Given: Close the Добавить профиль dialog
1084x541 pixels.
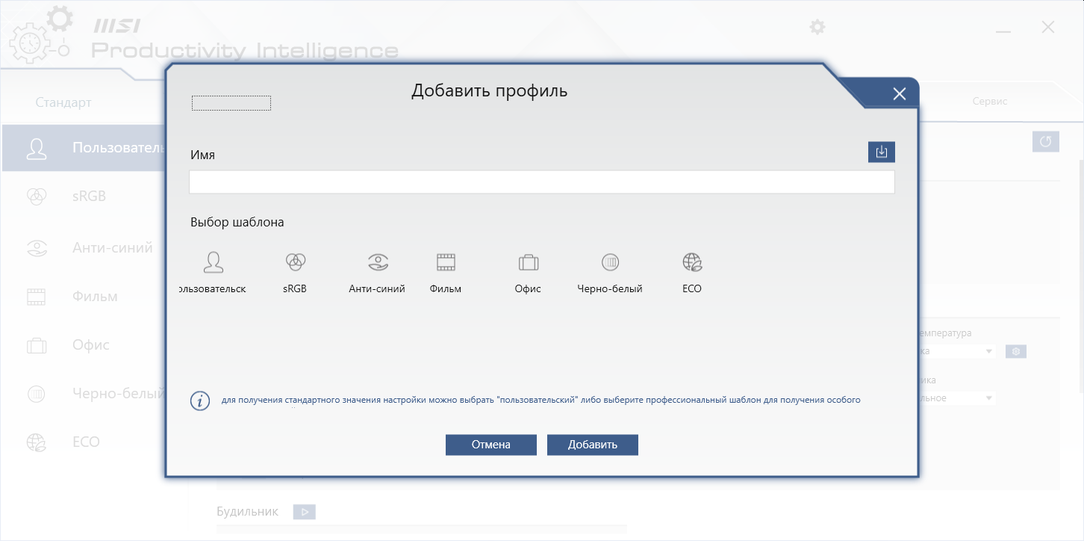Looking at the screenshot, I should [899, 94].
